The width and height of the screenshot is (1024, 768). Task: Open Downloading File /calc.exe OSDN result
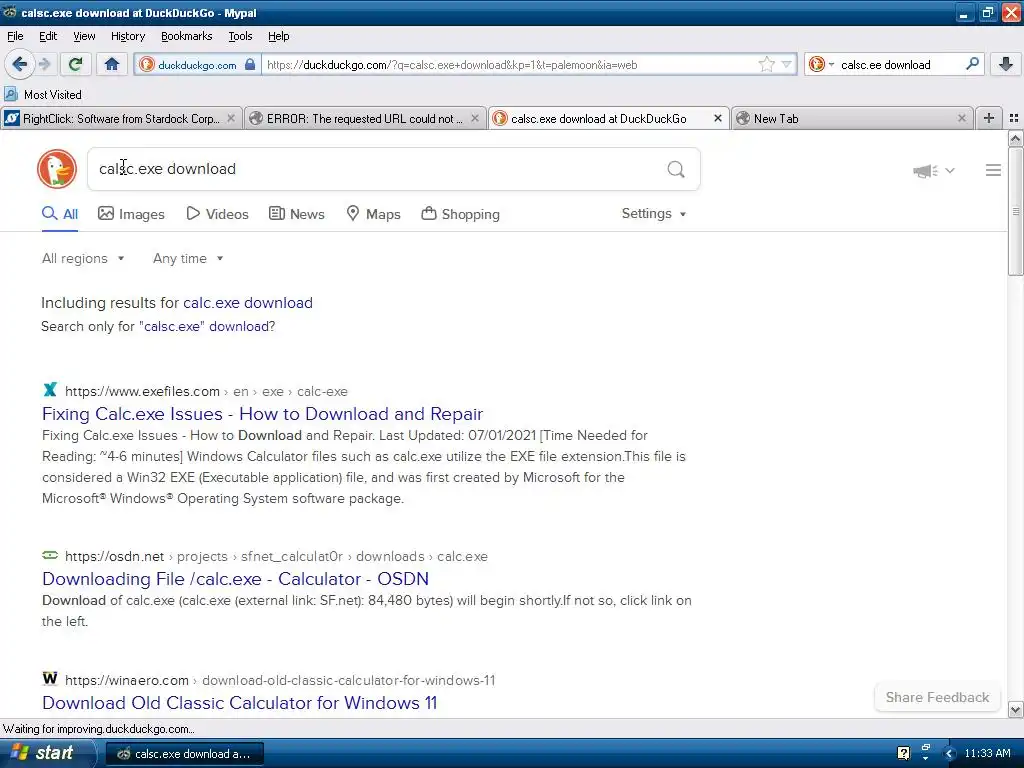click(x=235, y=579)
